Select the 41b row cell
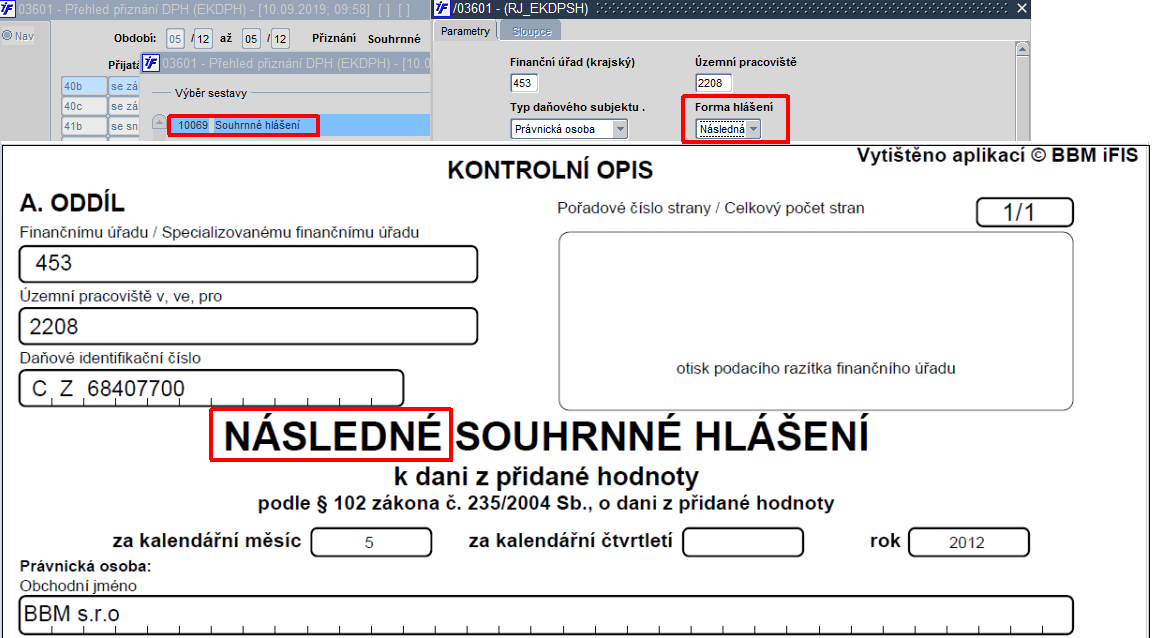Screen dimensions: 1155x638 [x=84, y=126]
